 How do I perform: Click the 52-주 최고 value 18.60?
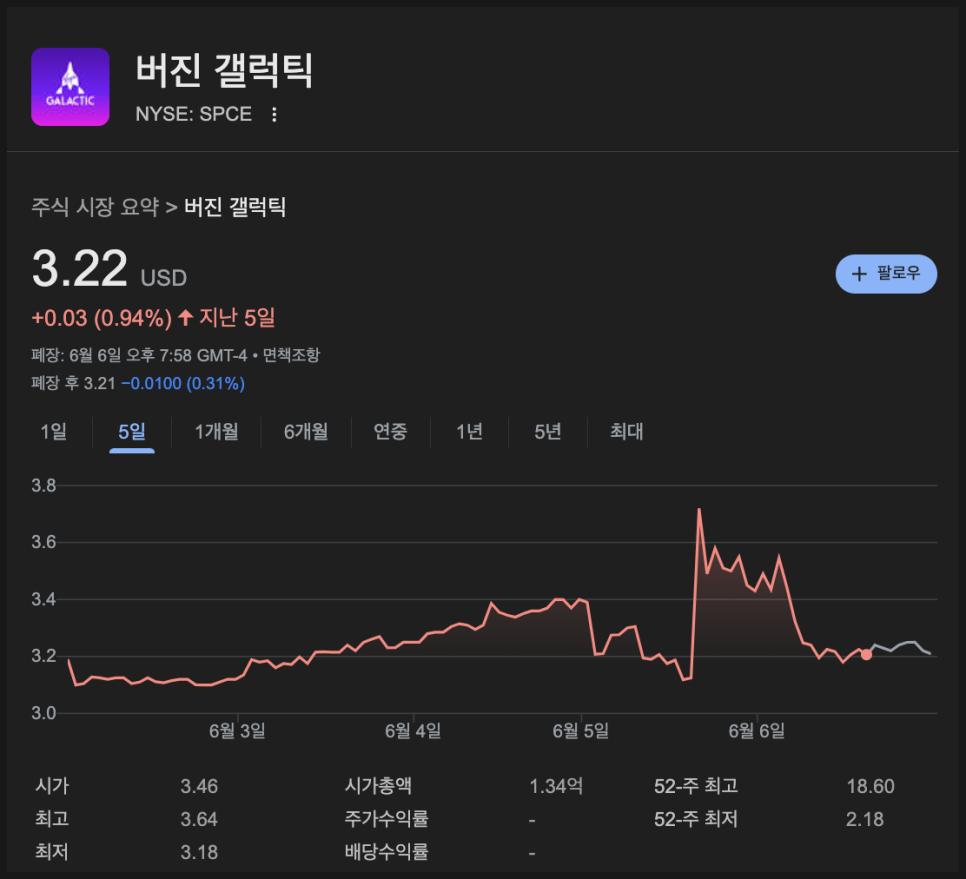tap(871, 787)
